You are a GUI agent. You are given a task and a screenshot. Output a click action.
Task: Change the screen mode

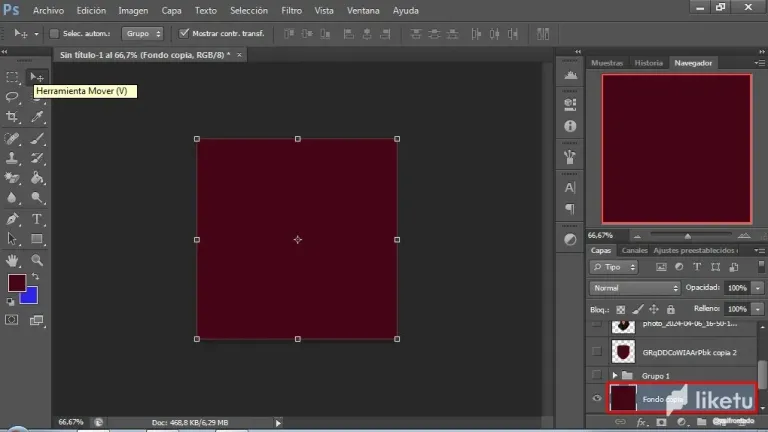pos(37,320)
